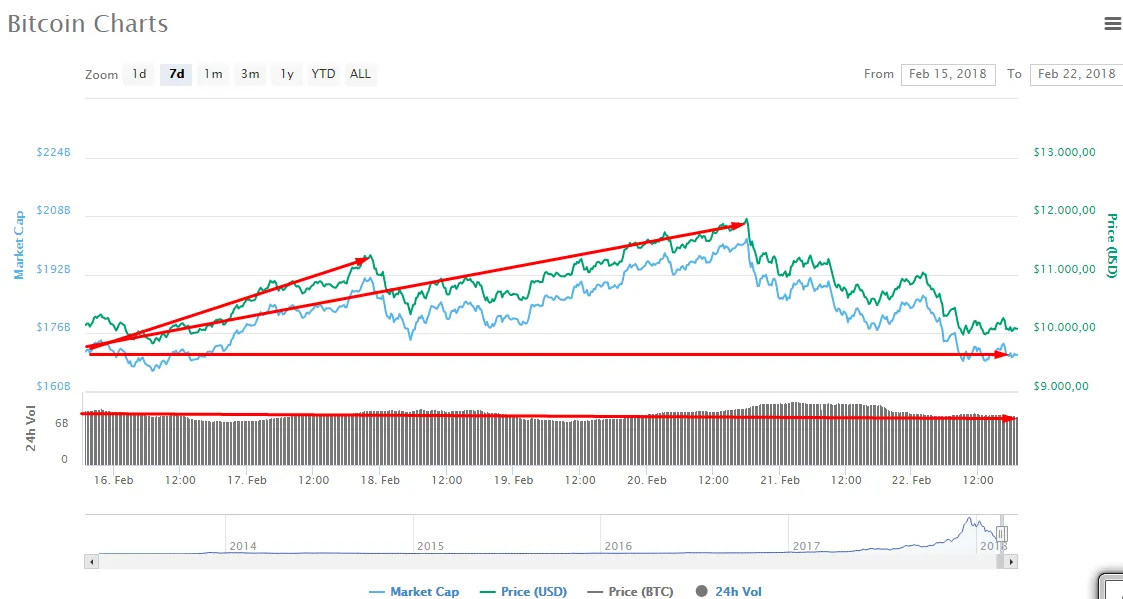This screenshot has height=599, width=1123.
Task: Click the '24h Vol' axis title
Action: (x=31, y=428)
